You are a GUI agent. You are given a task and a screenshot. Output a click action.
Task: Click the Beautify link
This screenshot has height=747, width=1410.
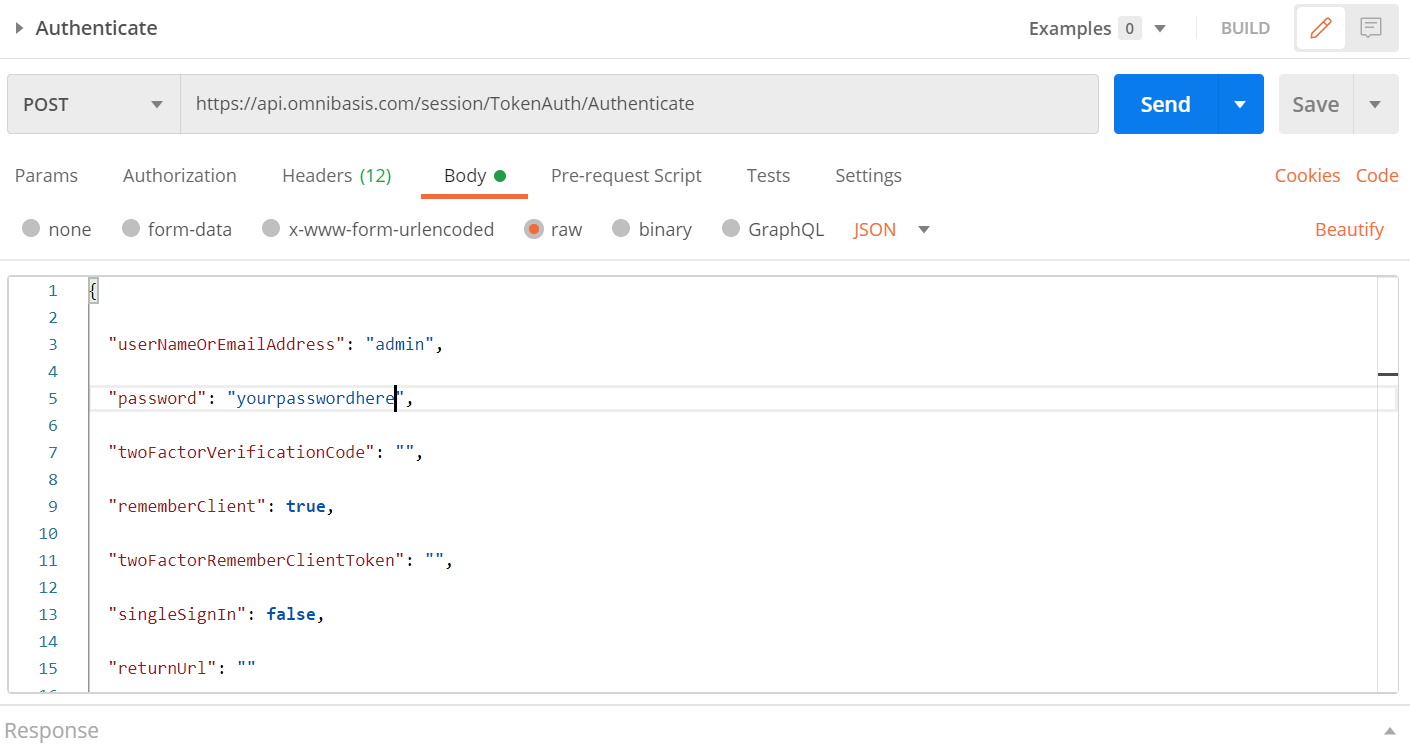[x=1349, y=229]
